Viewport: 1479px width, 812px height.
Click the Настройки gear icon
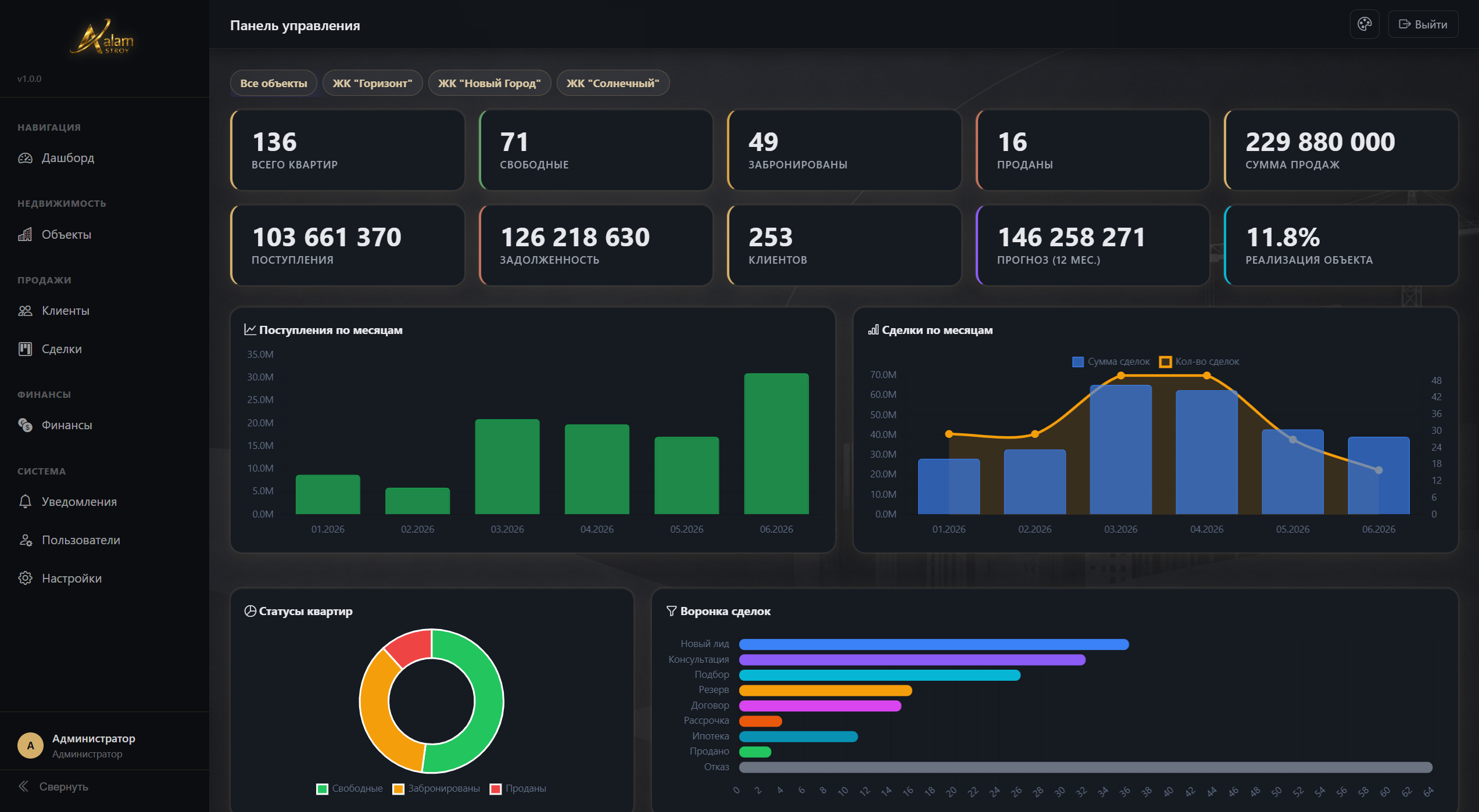[25, 579]
